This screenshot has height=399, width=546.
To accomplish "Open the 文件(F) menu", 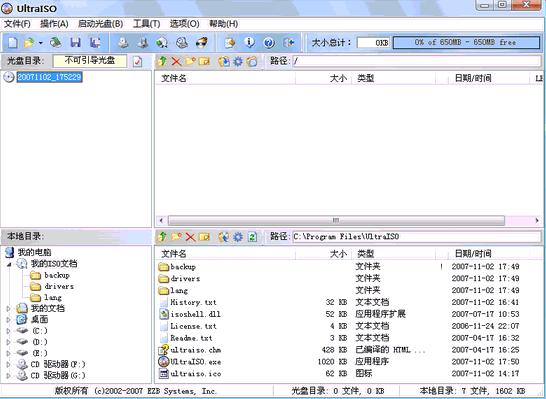I will [x=17, y=24].
